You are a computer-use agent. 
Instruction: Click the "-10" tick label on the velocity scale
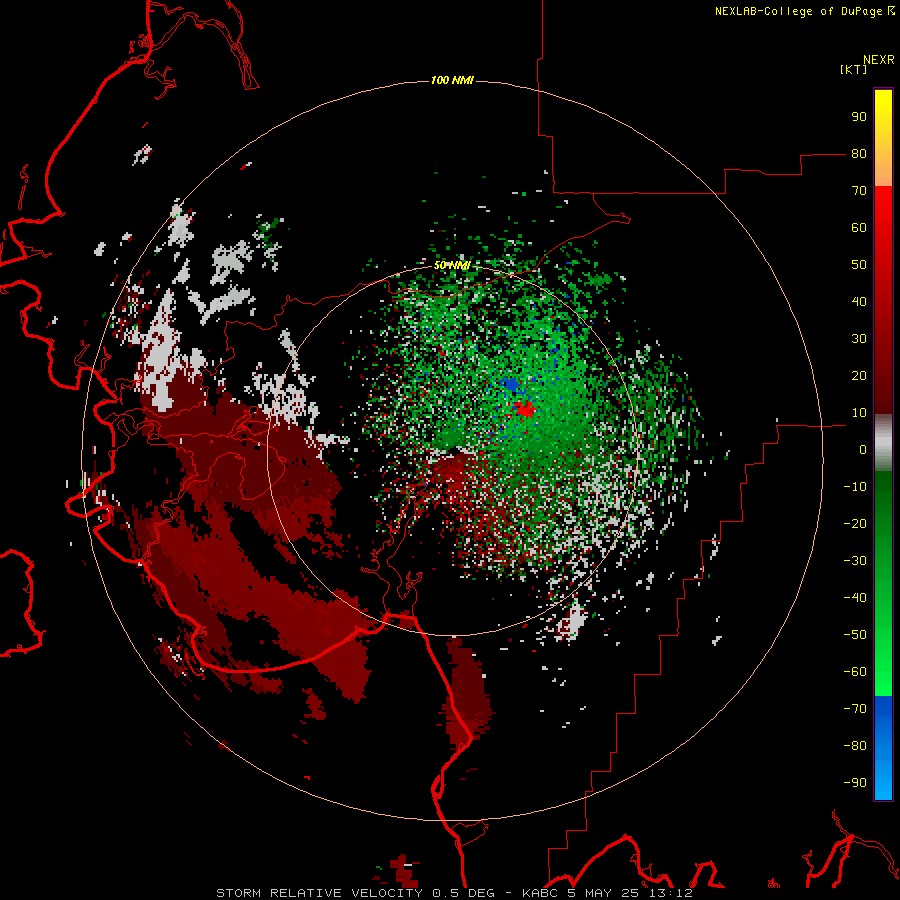(x=855, y=487)
